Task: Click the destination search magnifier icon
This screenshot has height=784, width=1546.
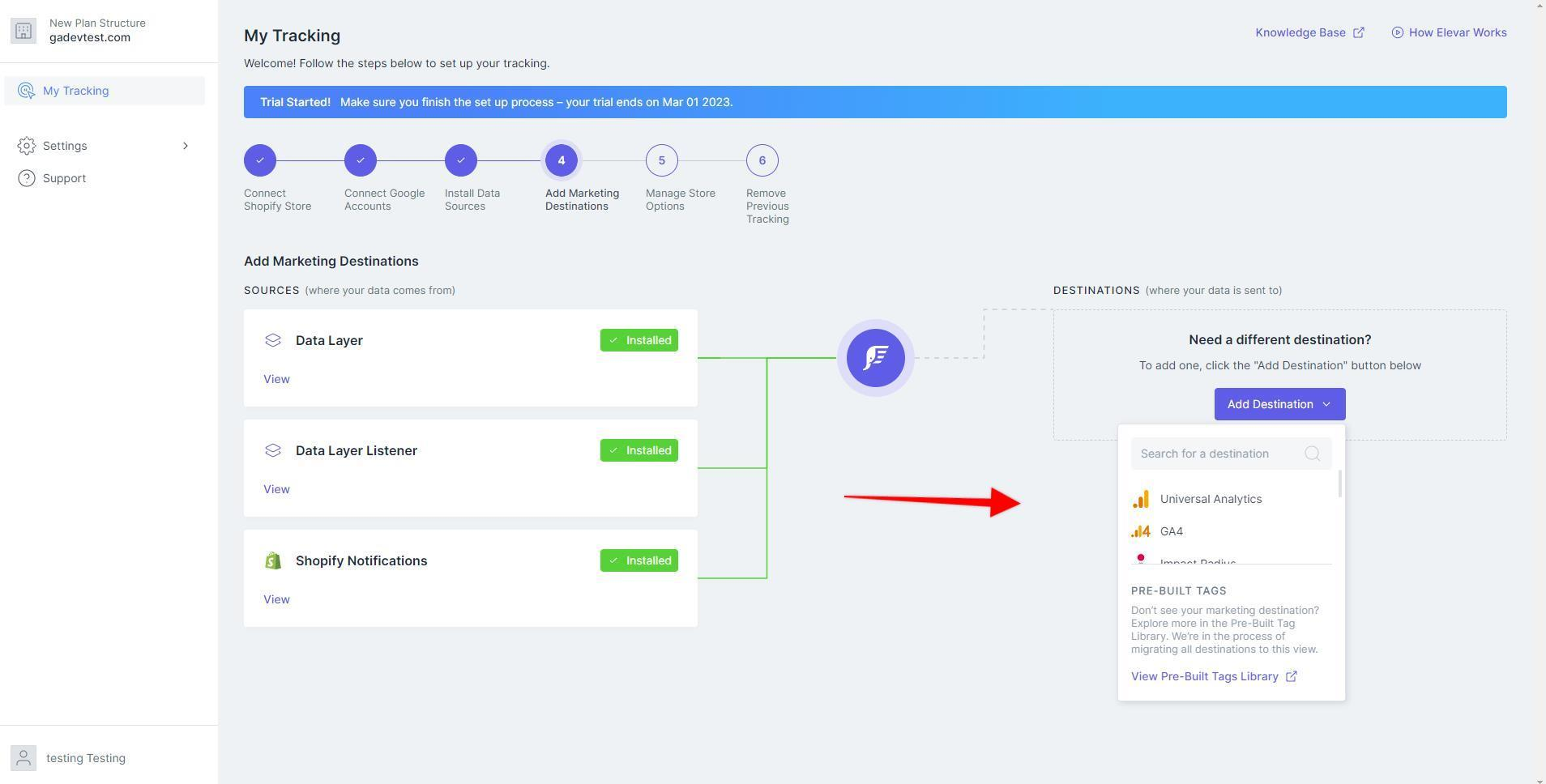Action: tap(1313, 454)
